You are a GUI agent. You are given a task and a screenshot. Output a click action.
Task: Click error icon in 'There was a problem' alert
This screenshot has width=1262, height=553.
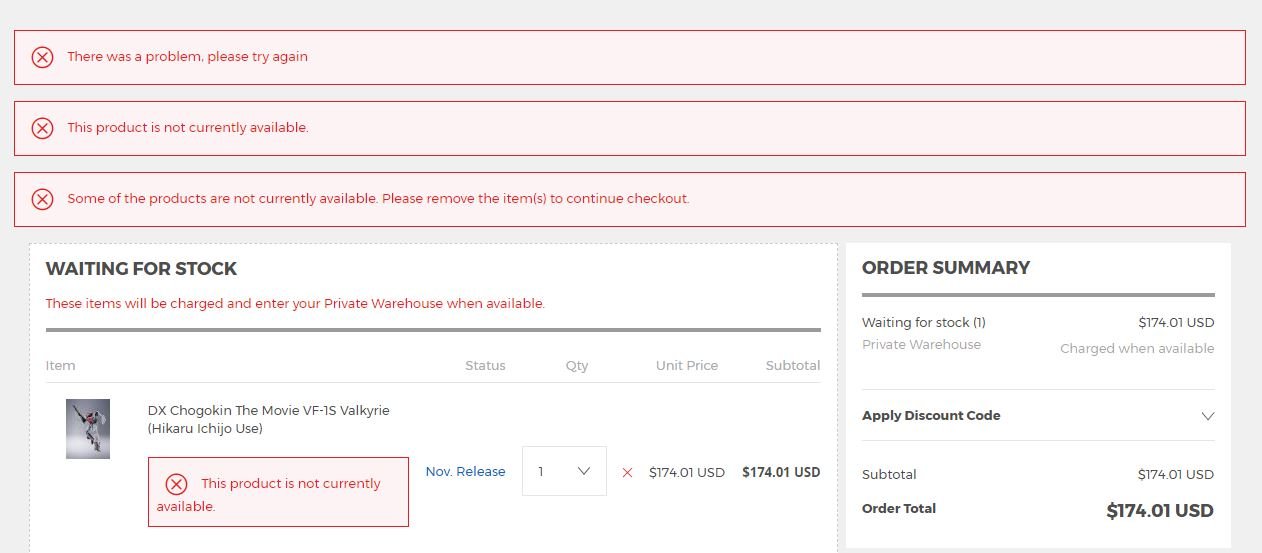pyautogui.click(x=42, y=57)
